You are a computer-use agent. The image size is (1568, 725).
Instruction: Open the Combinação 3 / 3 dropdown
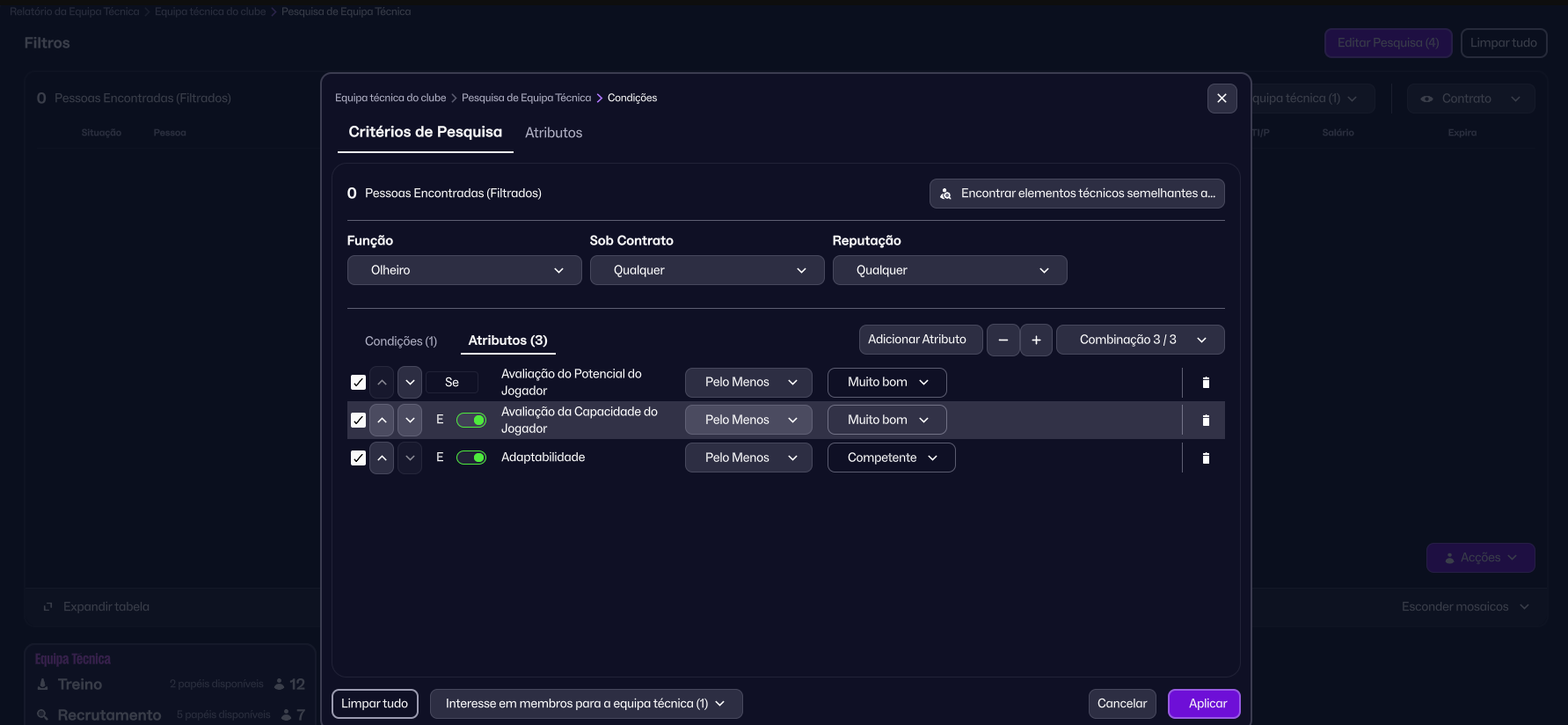tap(1140, 340)
